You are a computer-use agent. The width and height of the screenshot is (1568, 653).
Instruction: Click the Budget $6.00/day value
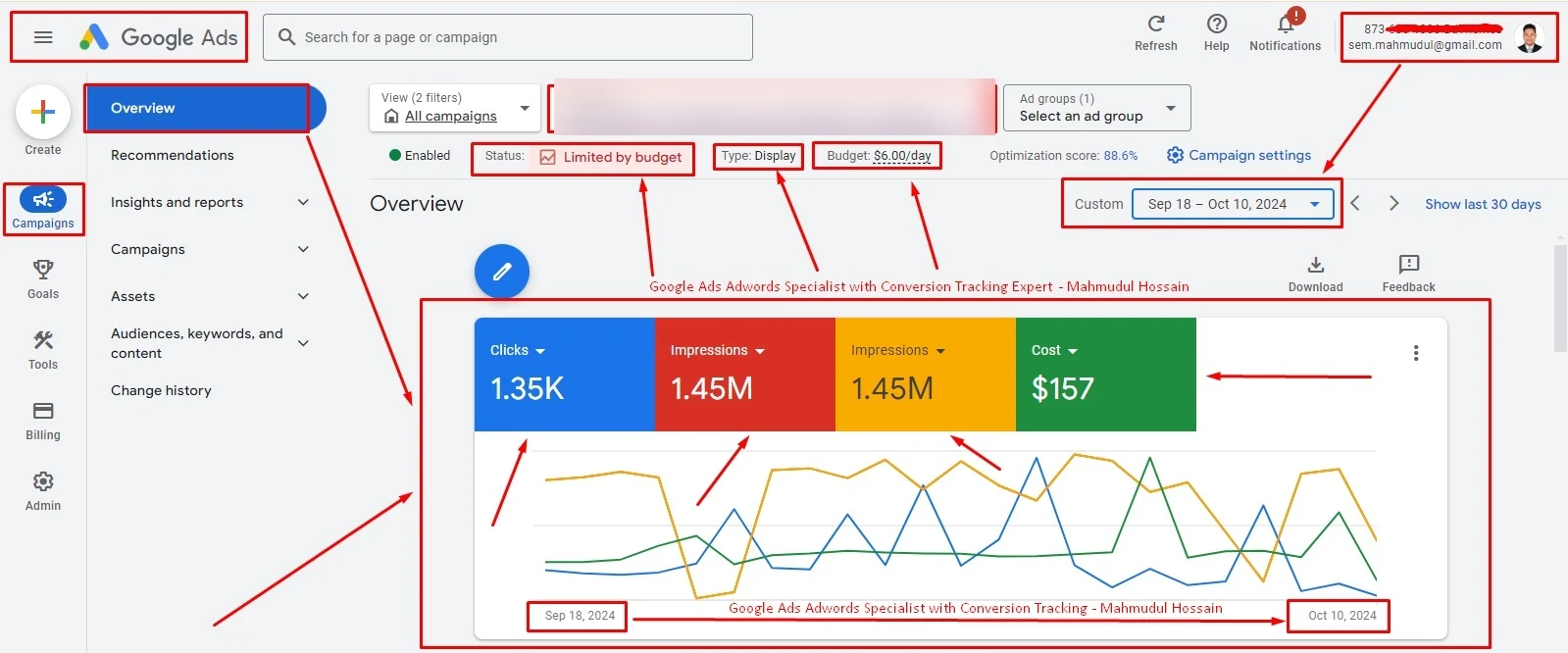902,155
